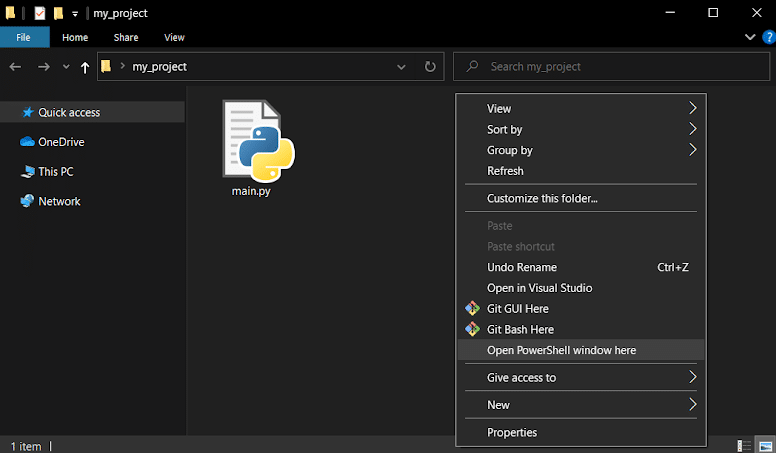The image size is (776, 453).
Task: Expand the address bar history dropdown
Action: click(401, 67)
